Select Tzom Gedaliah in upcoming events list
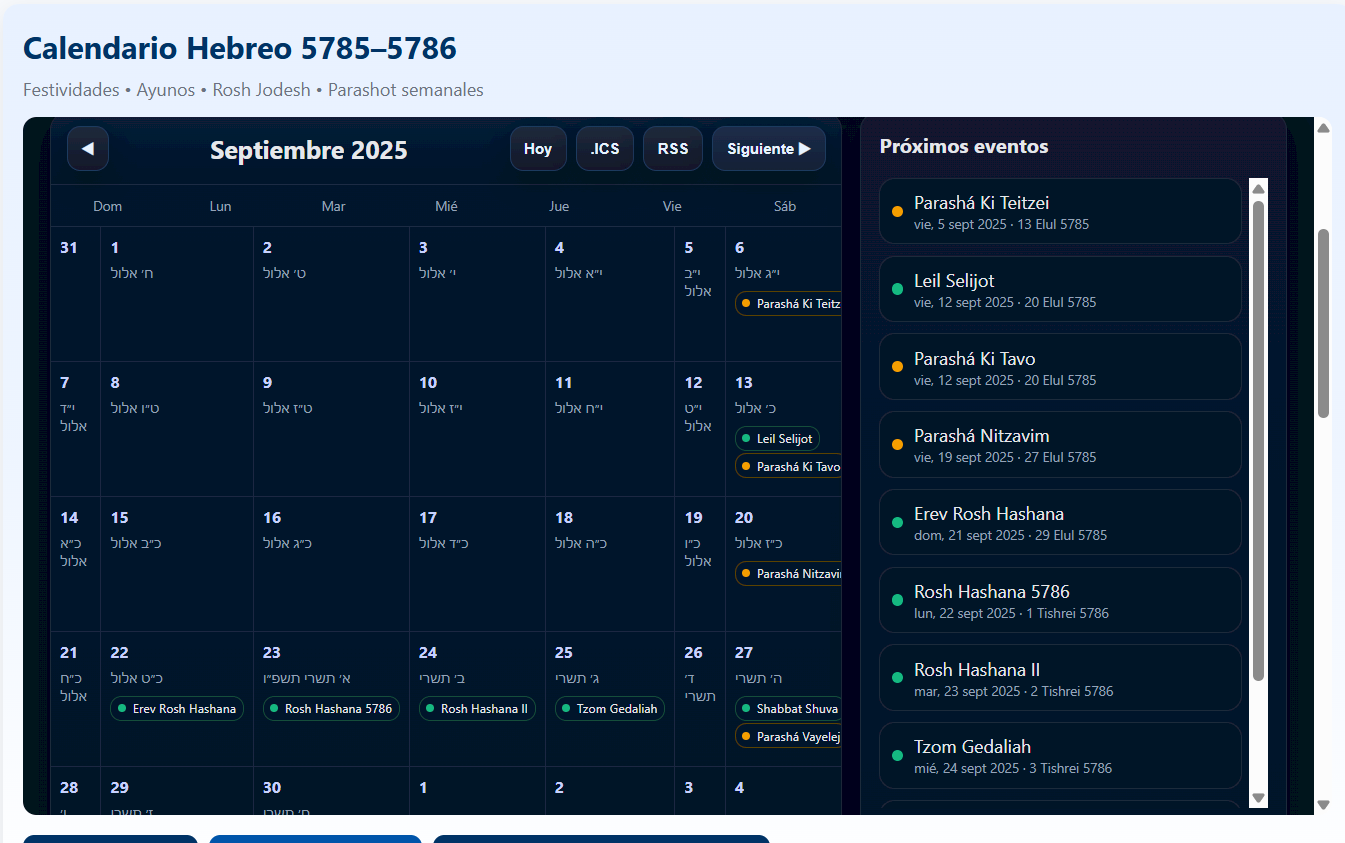 coord(1059,755)
